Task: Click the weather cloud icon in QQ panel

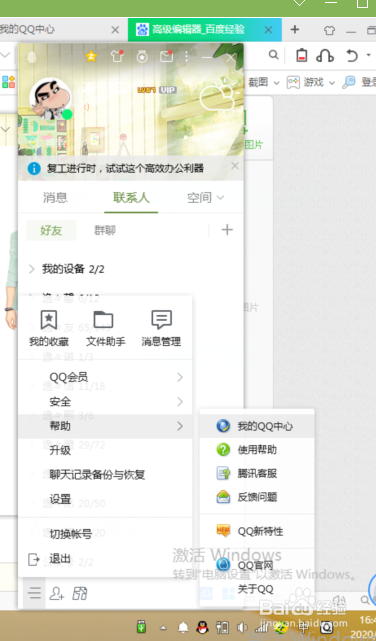Action: tap(219, 96)
